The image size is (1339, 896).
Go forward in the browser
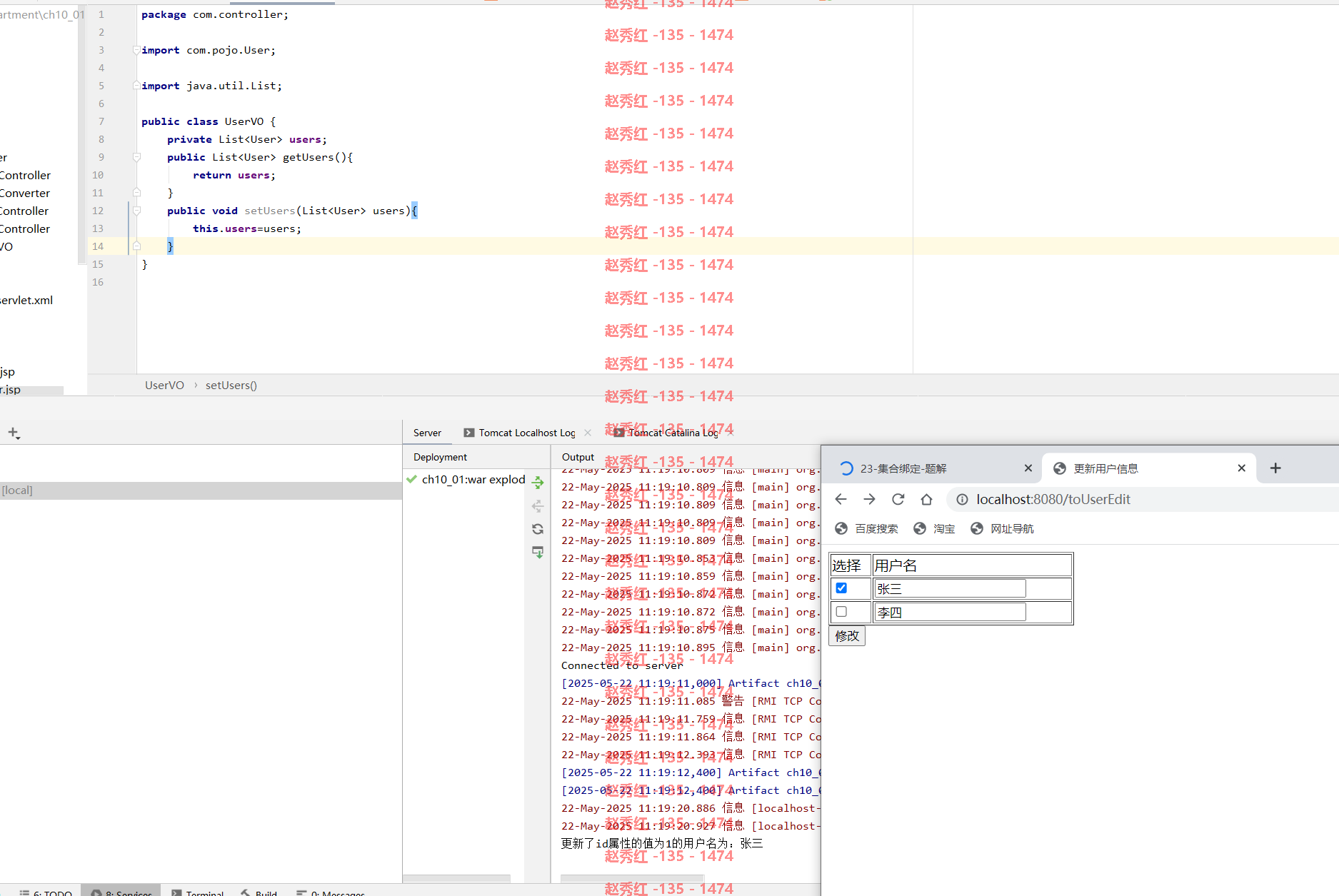tap(869, 499)
